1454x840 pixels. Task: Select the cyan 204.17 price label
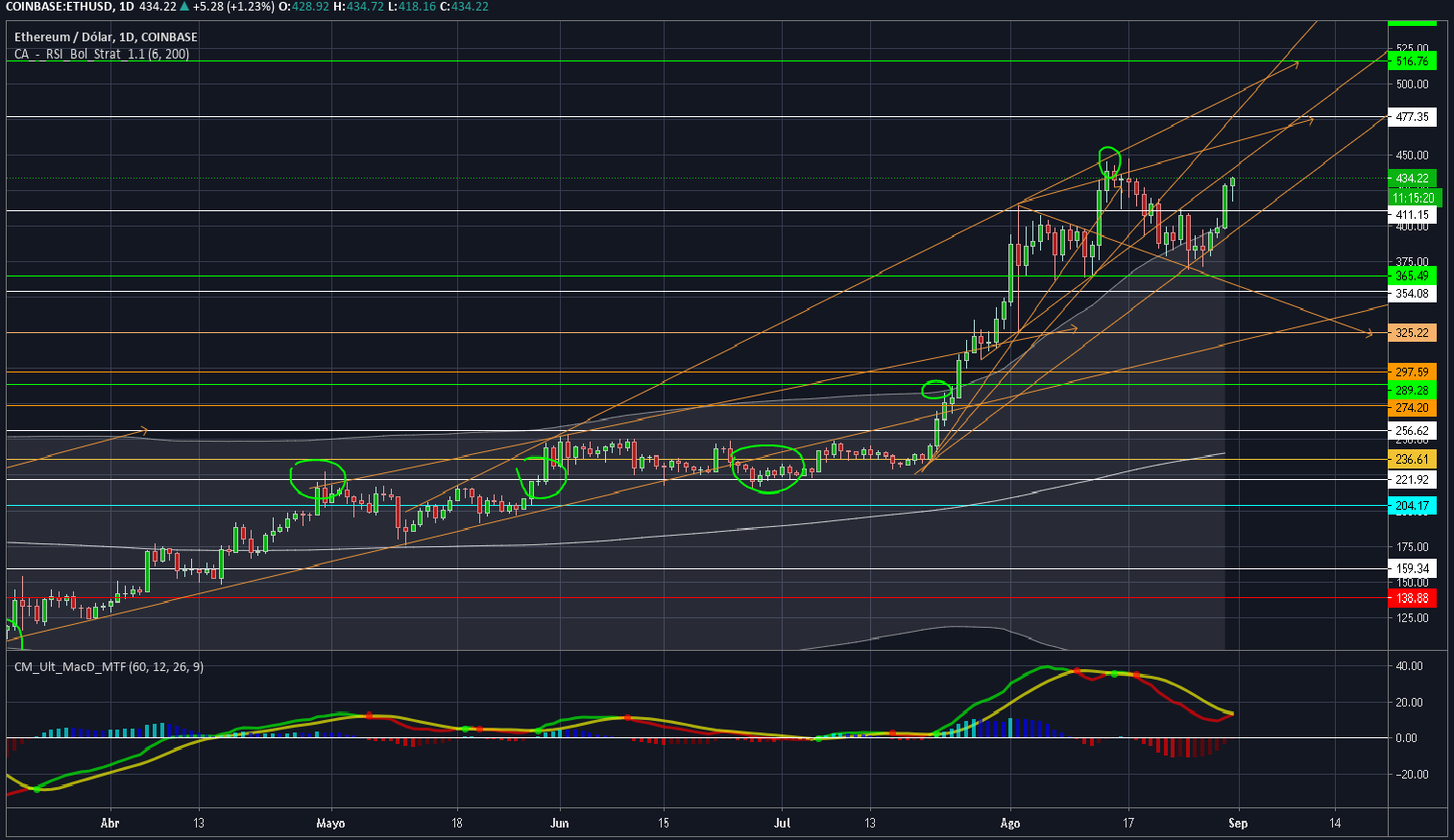(1412, 506)
